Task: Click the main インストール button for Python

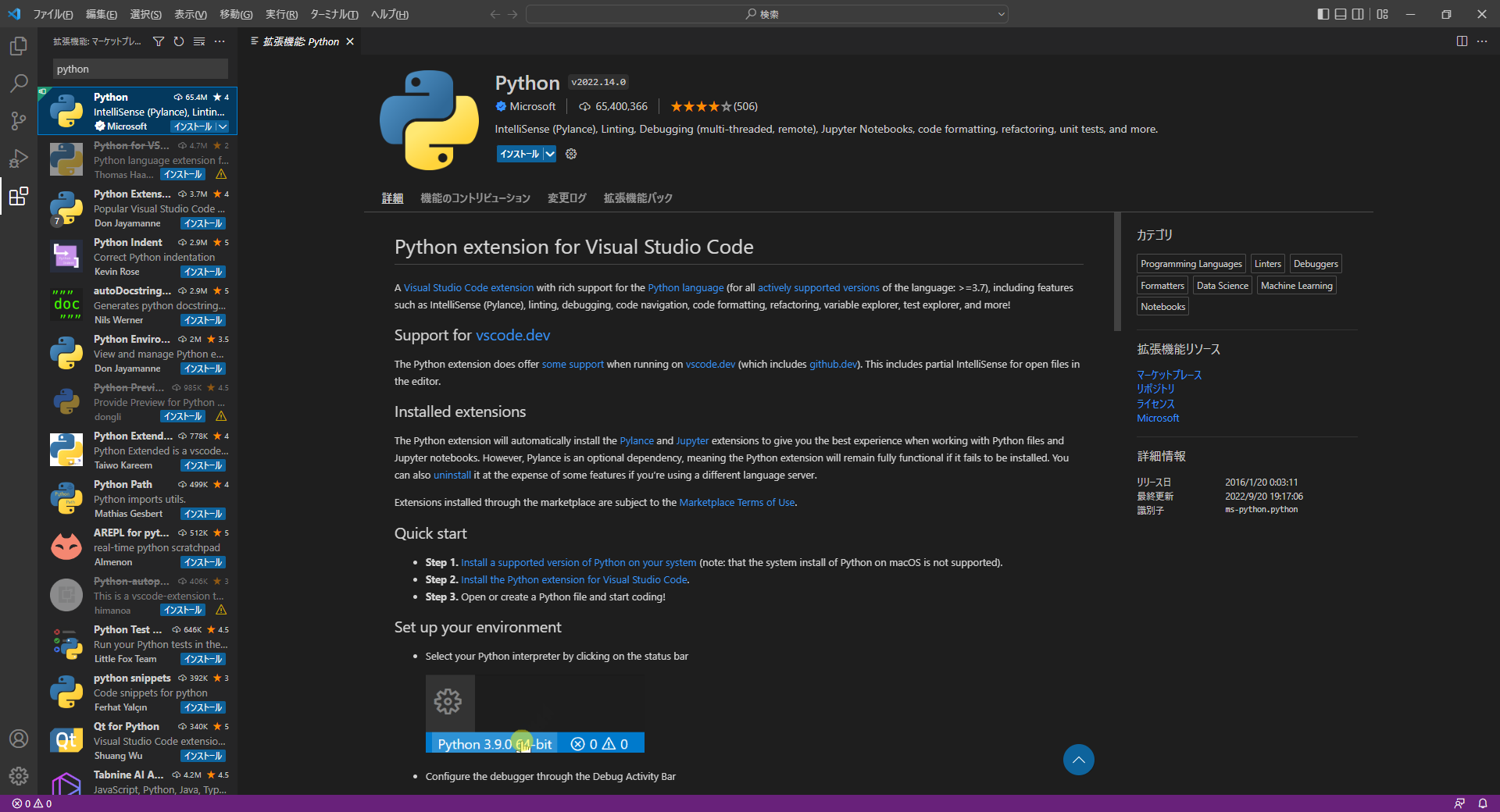Action: point(520,154)
